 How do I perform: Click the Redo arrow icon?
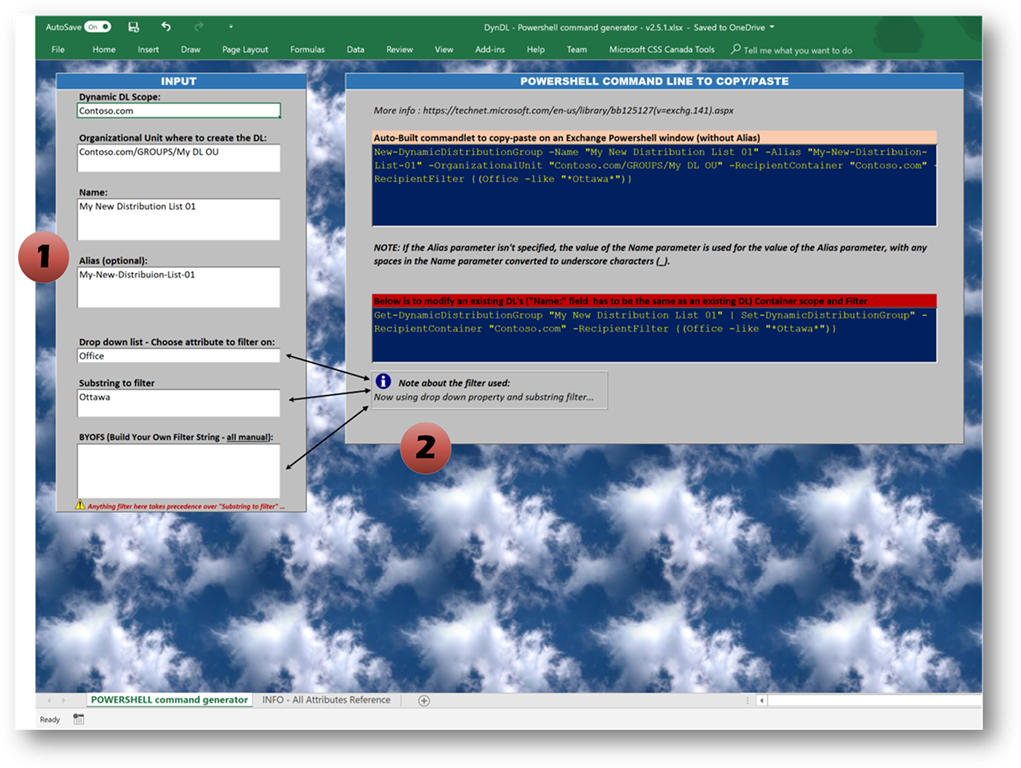(x=199, y=27)
